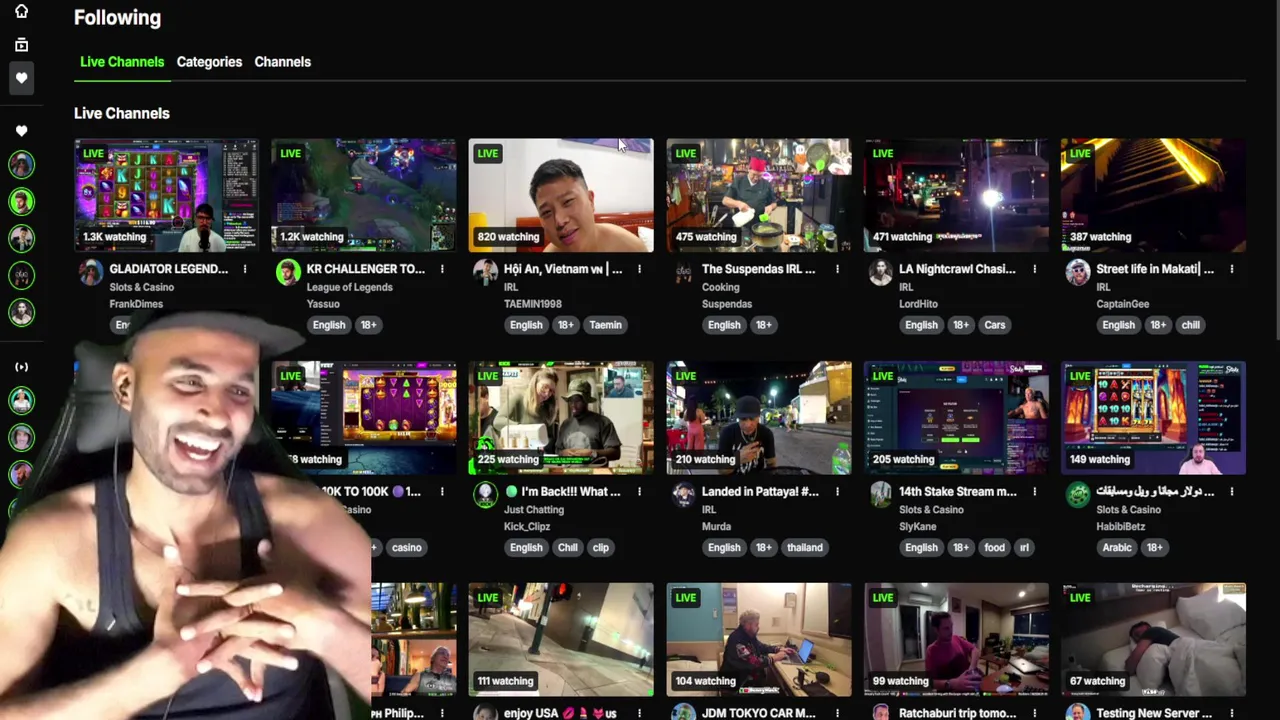Open the League of Legends category link
The width and height of the screenshot is (1280, 720).
(349, 287)
